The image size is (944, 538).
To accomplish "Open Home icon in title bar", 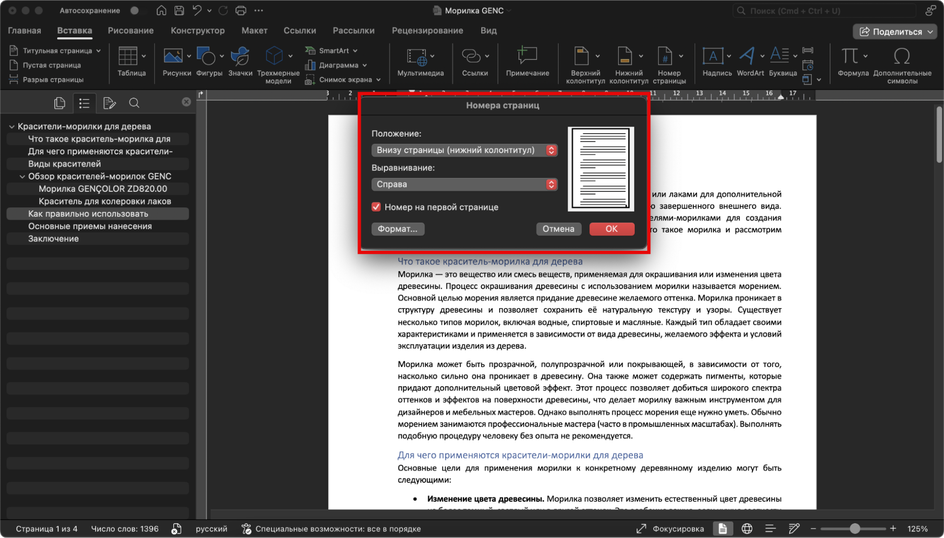I will (161, 10).
